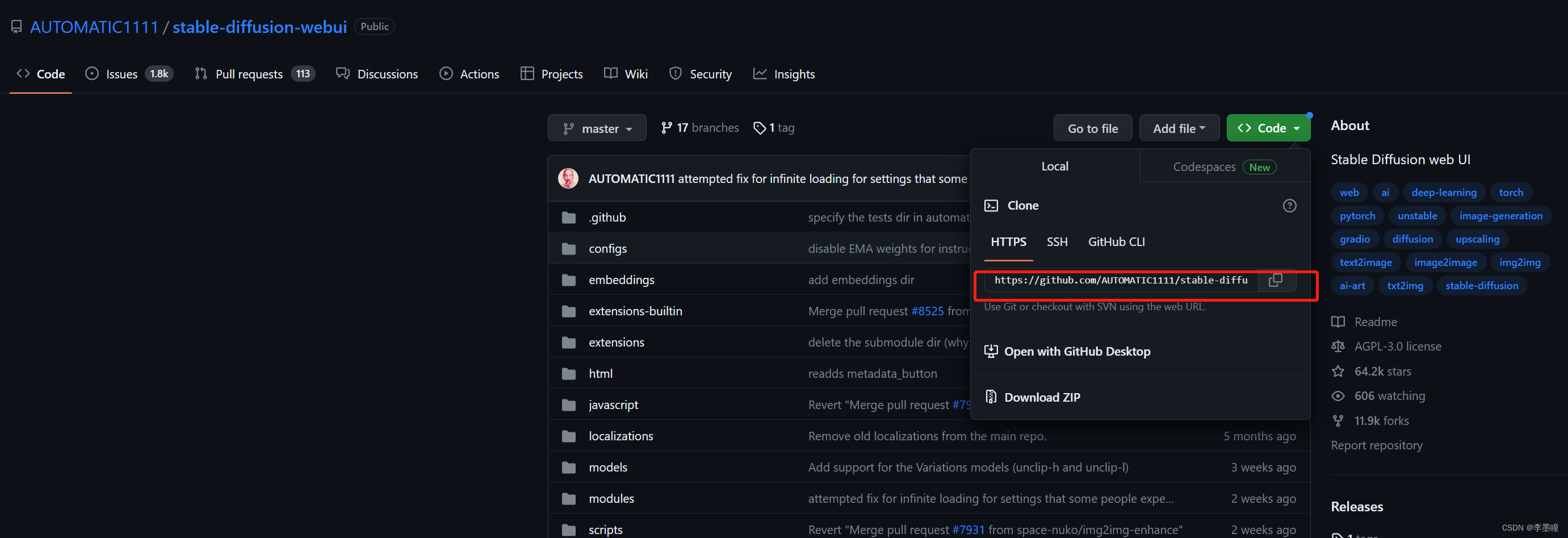Click the upscaling topic tag
This screenshot has width=1568, height=538.
click(x=1477, y=239)
